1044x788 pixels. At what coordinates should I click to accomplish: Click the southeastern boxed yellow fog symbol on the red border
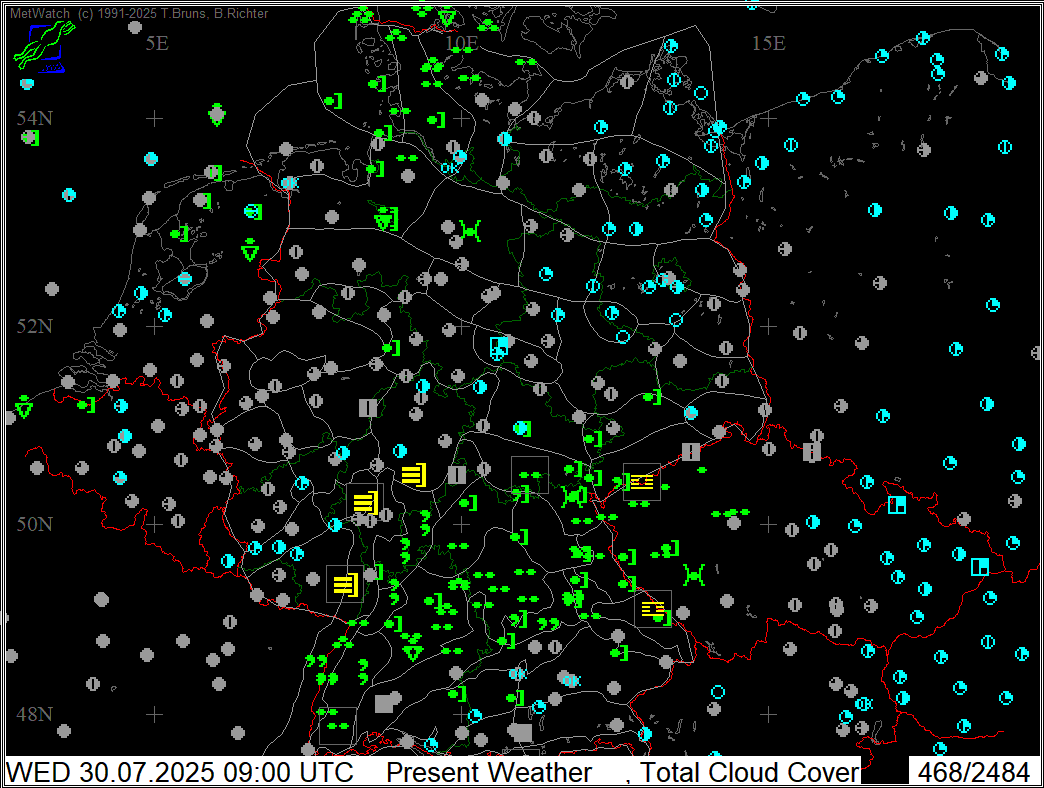[653, 609]
